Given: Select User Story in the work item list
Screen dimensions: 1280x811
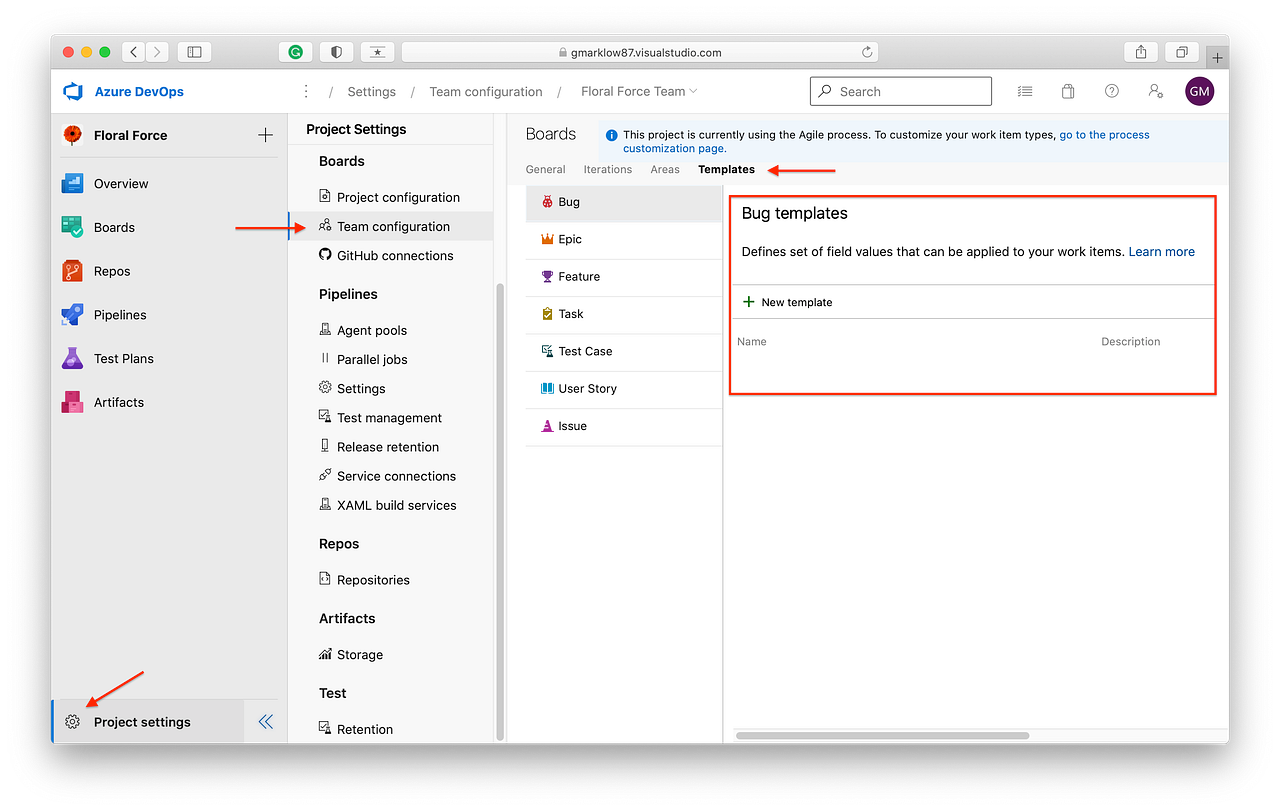Looking at the screenshot, I should pyautogui.click(x=585, y=389).
